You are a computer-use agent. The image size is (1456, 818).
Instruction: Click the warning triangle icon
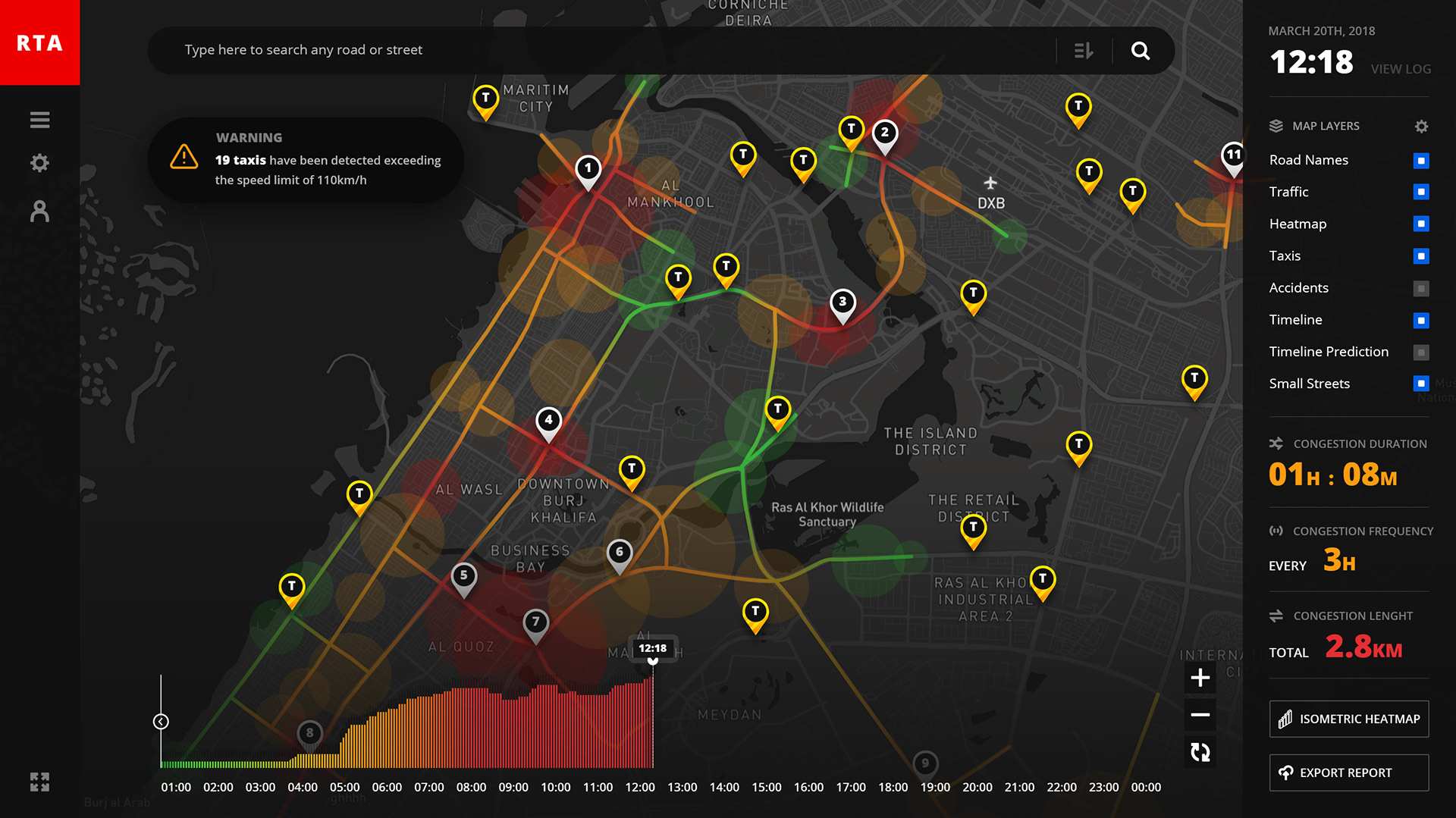click(184, 157)
